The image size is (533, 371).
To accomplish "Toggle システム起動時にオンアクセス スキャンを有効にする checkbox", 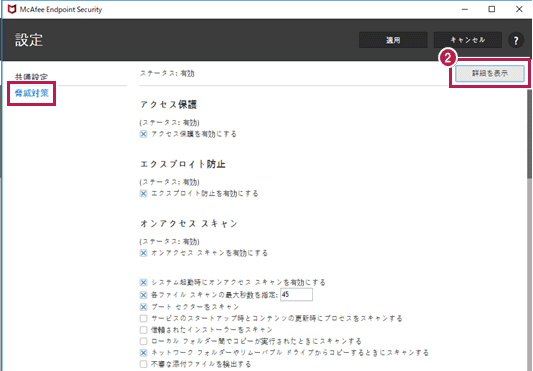I will pyautogui.click(x=143, y=283).
